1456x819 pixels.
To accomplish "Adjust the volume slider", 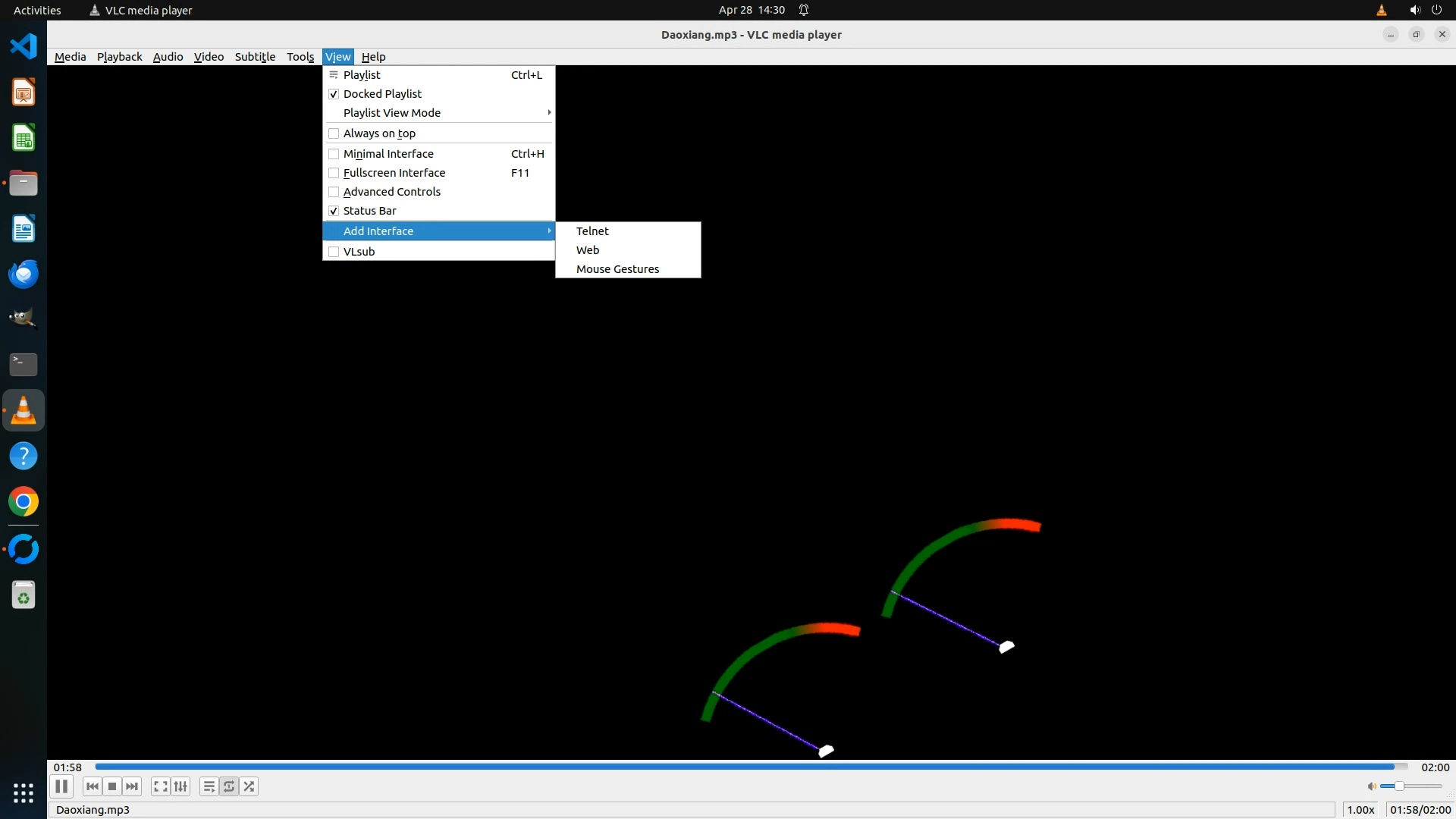I will point(1410,786).
